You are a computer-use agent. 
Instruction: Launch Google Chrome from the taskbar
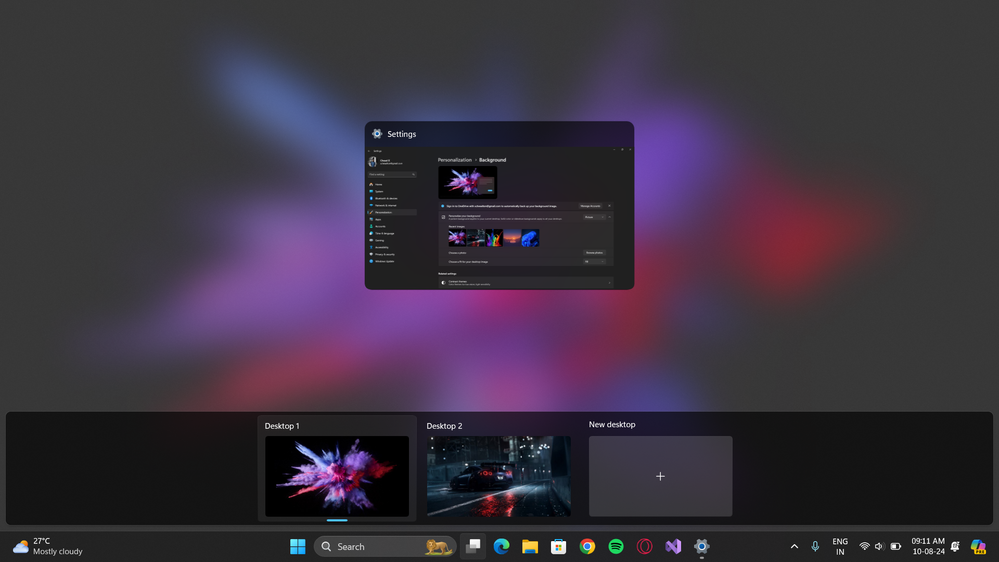[587, 546]
